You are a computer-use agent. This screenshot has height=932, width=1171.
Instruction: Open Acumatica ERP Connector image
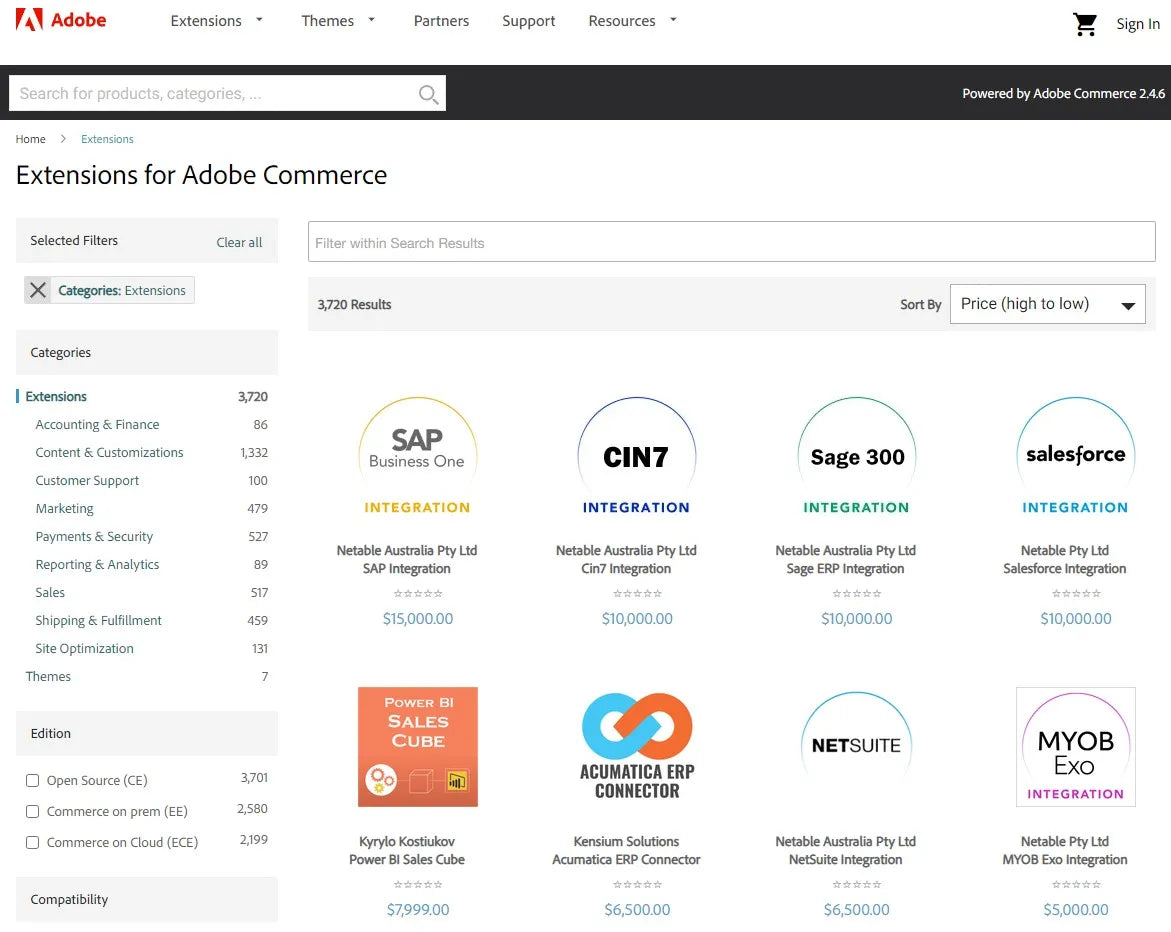(637, 747)
